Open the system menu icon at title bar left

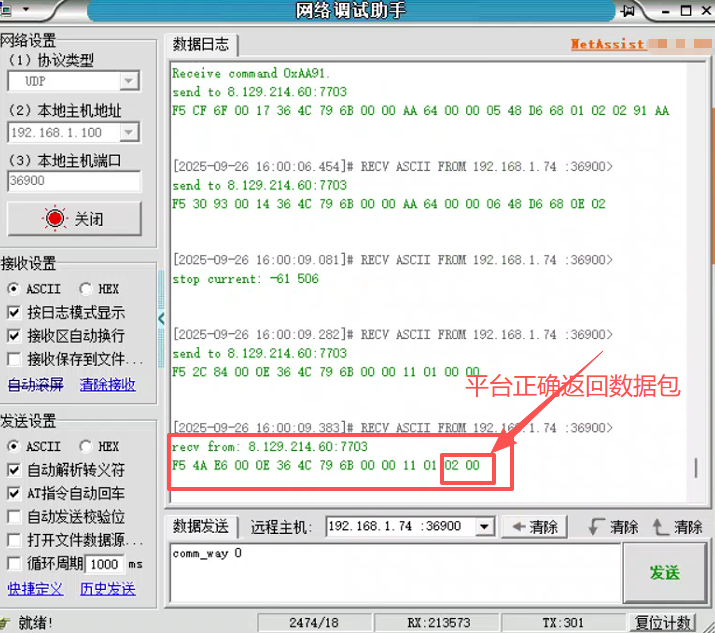tap(5, 9)
